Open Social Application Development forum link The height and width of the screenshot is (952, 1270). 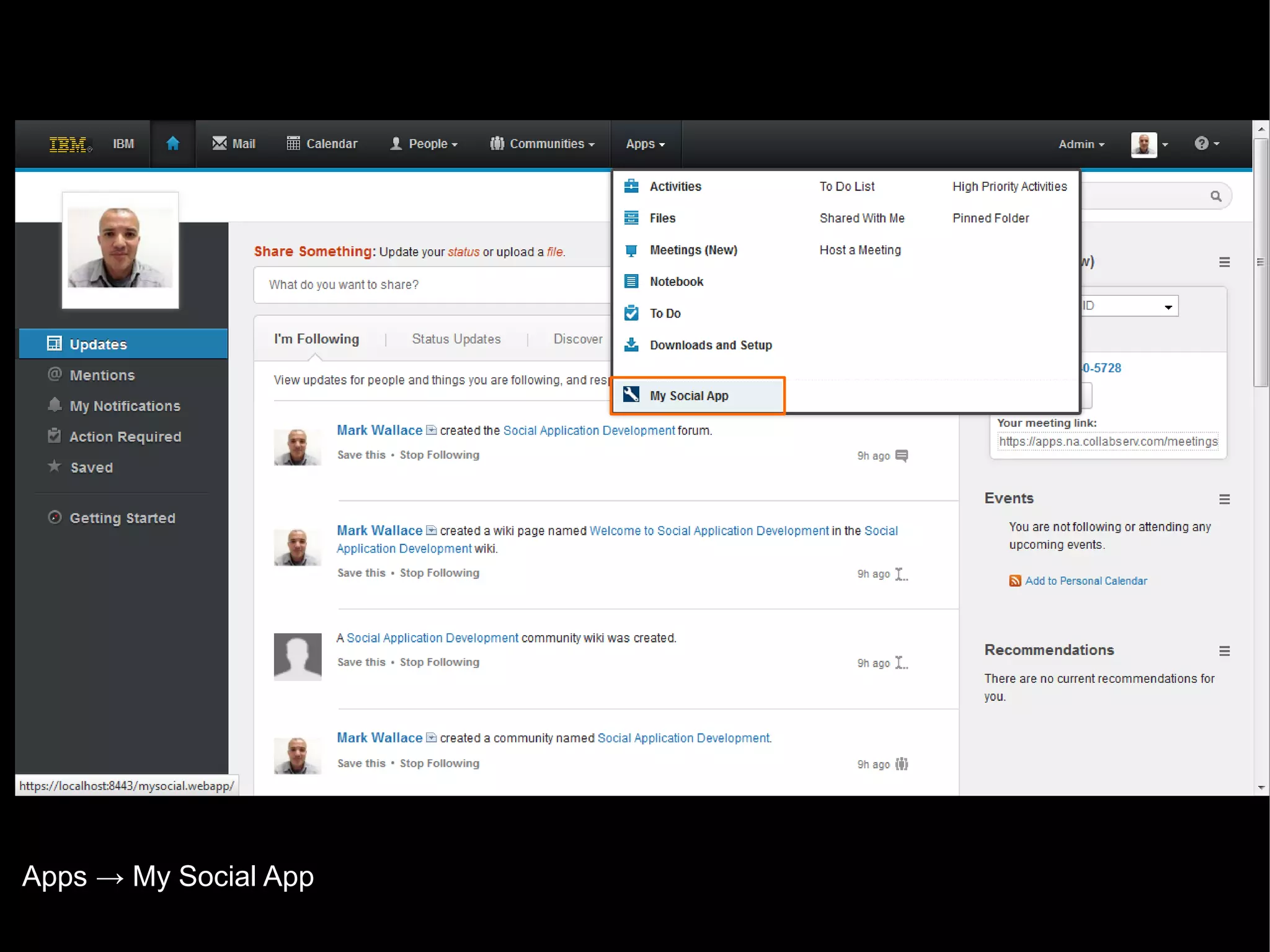(588, 430)
